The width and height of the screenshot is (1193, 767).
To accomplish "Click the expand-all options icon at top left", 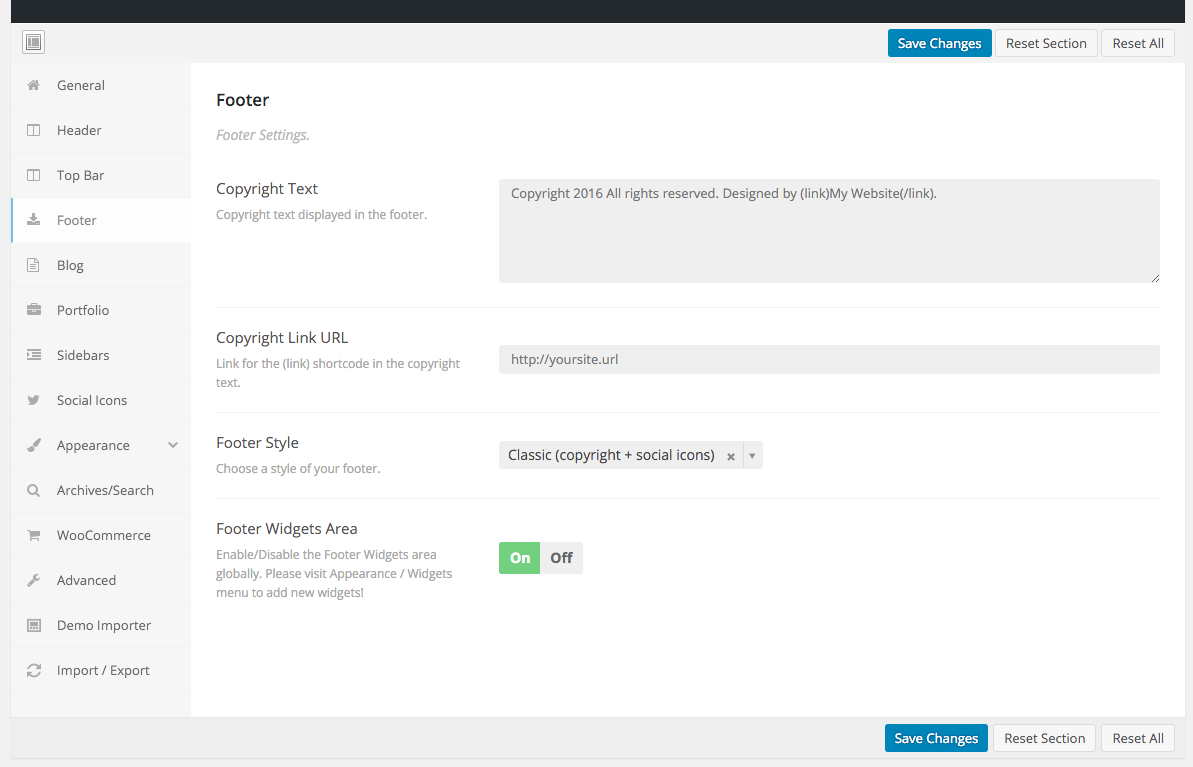I will [33, 42].
